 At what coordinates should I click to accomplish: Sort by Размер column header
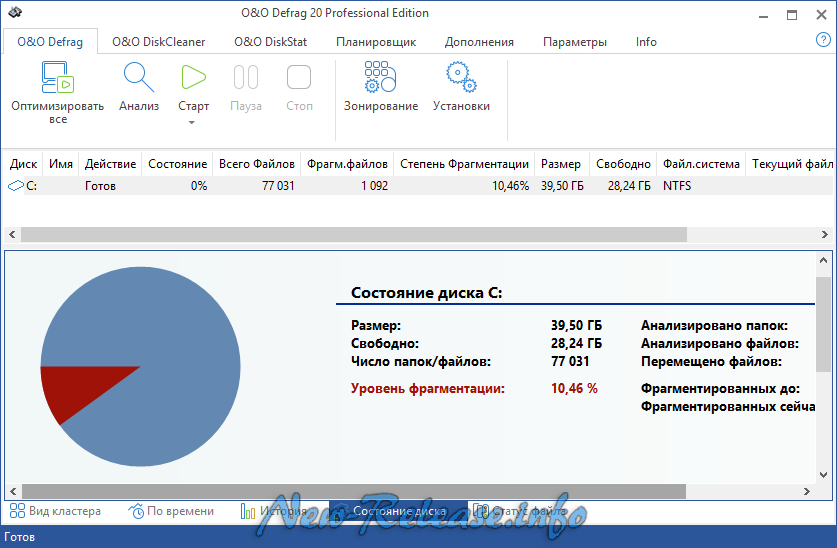561,164
